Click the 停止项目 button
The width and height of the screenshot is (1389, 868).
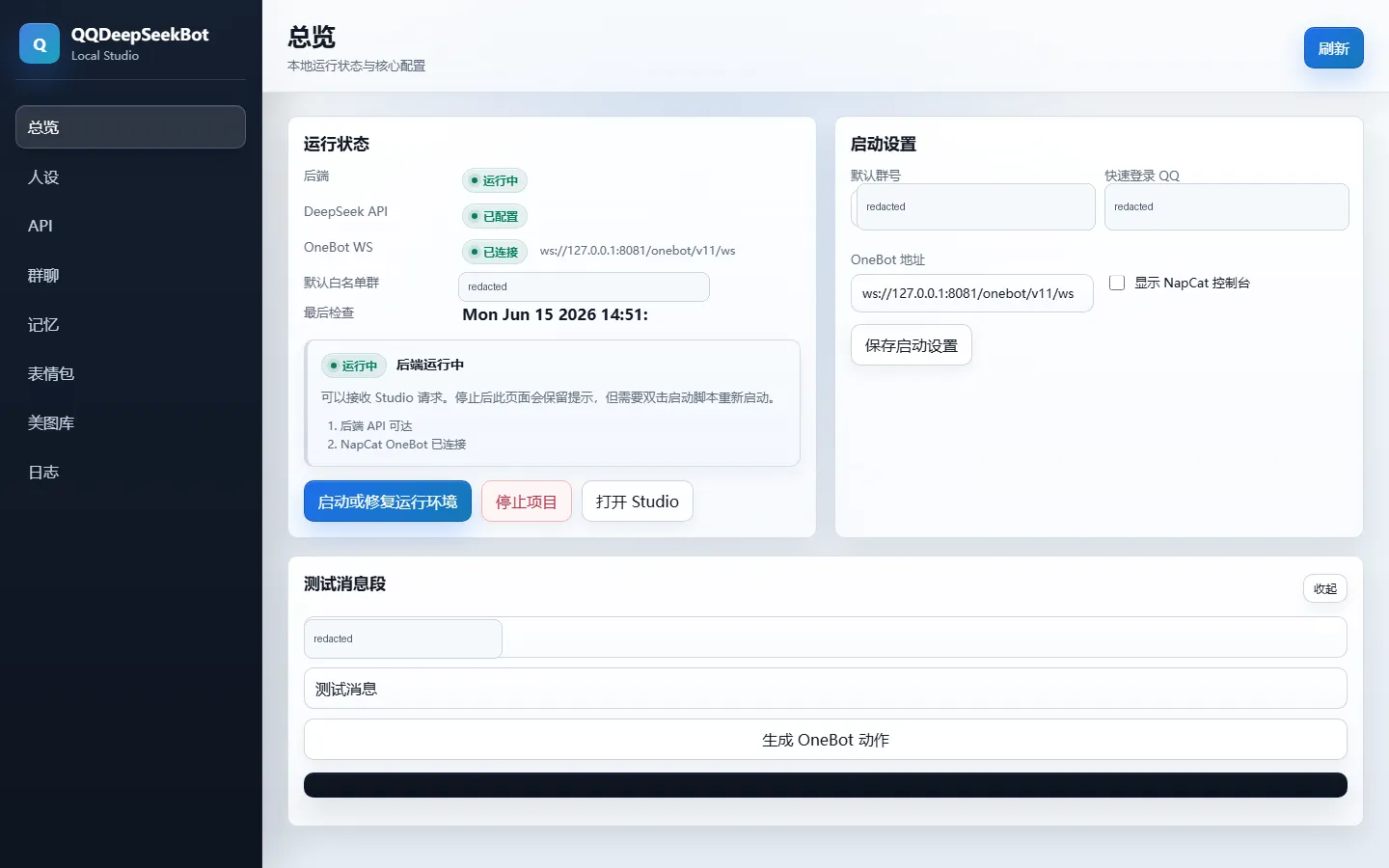point(527,502)
